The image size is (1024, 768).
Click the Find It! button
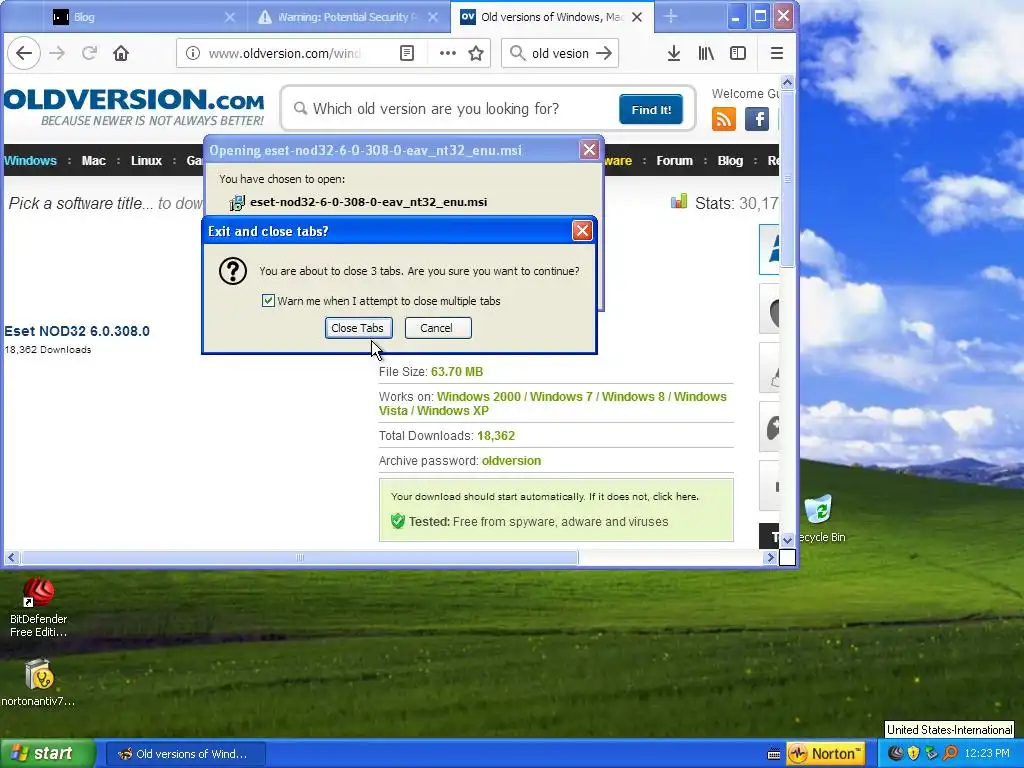(x=650, y=110)
